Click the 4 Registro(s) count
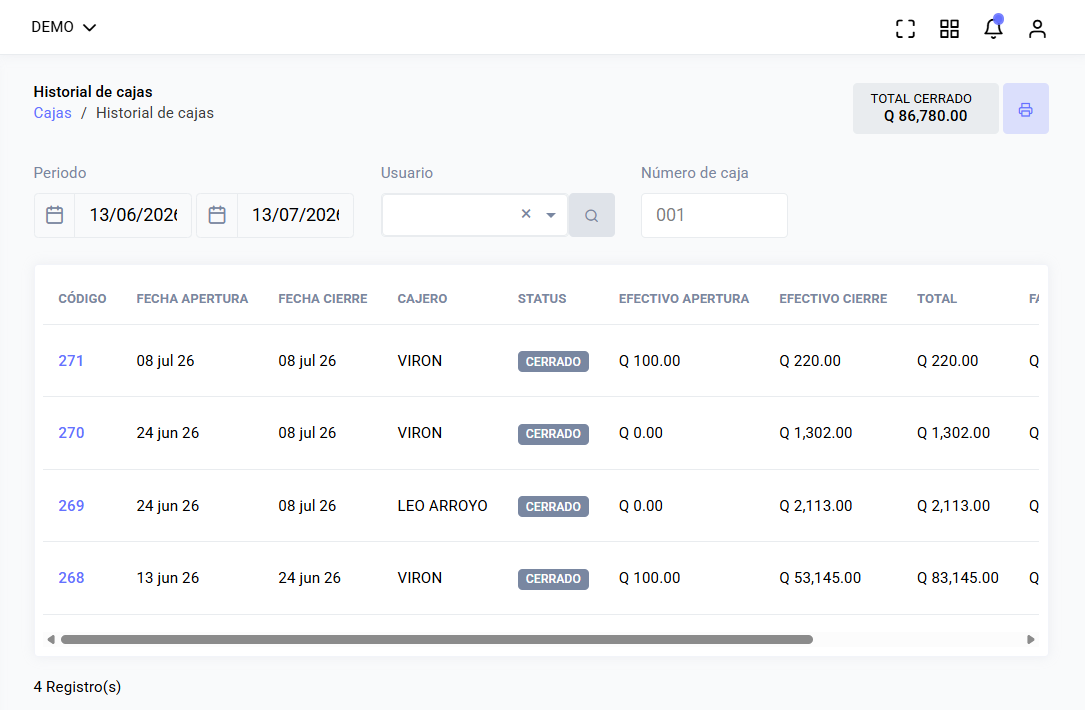Image resolution: width=1085 pixels, height=710 pixels. click(x=78, y=687)
